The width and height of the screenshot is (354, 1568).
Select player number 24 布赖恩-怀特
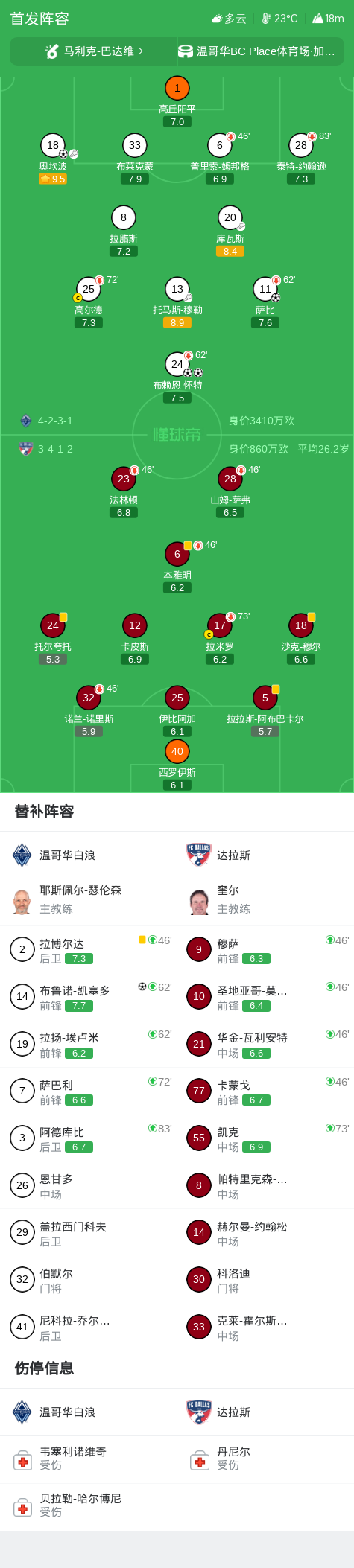point(177,364)
